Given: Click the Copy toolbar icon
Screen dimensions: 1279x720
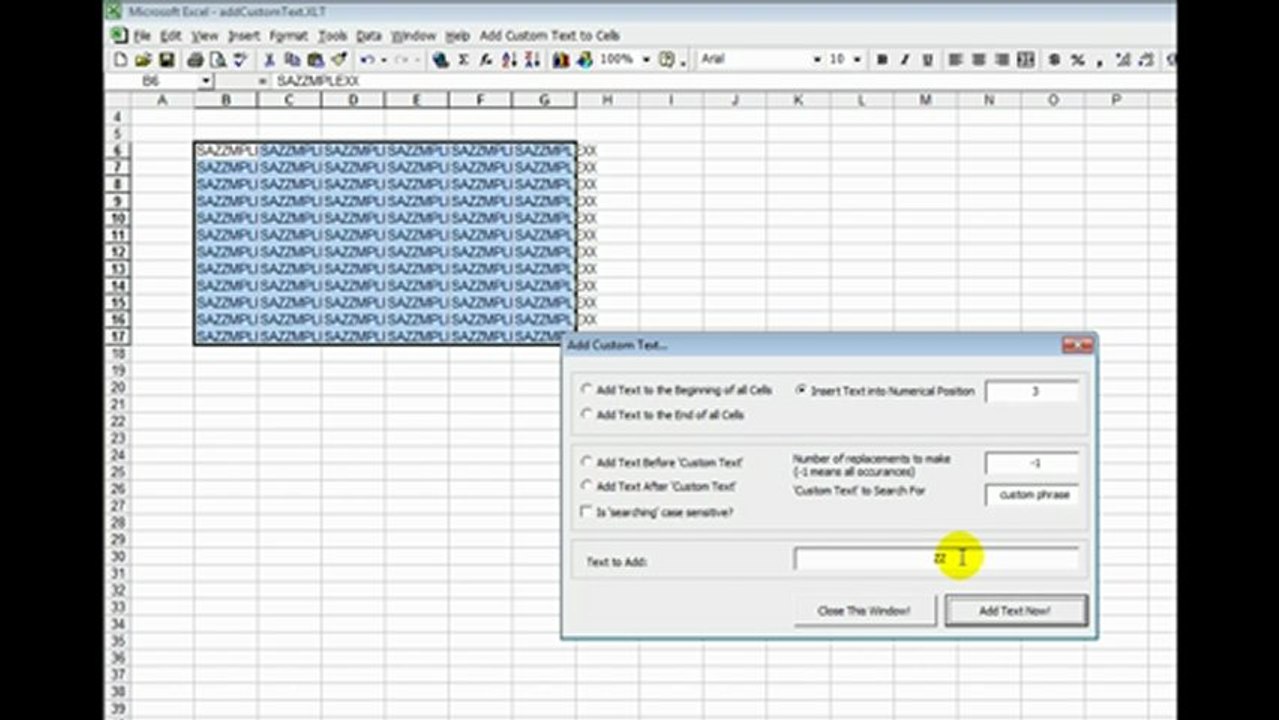Looking at the screenshot, I should coord(292,60).
